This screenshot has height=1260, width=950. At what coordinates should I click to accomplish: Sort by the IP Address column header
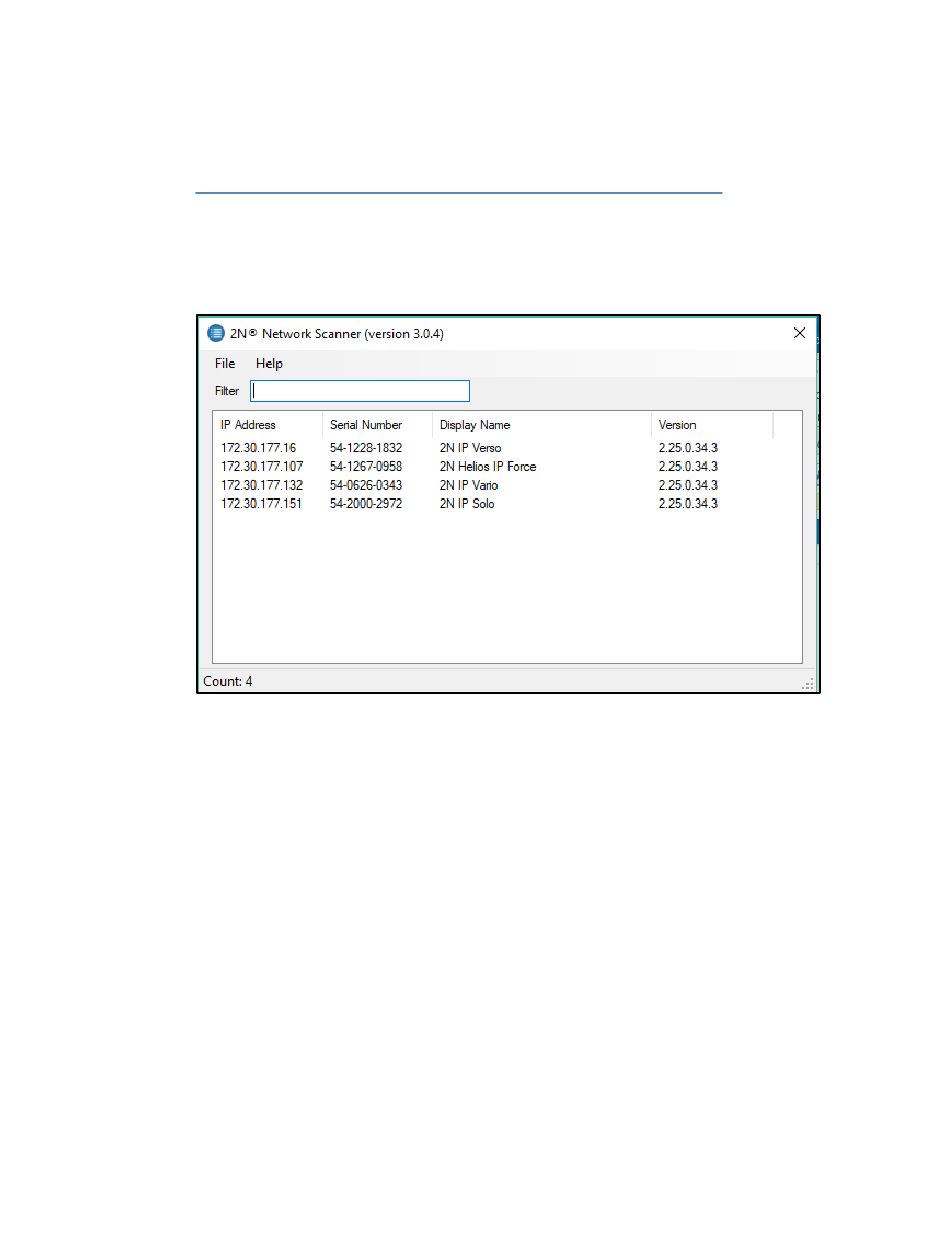(x=248, y=425)
